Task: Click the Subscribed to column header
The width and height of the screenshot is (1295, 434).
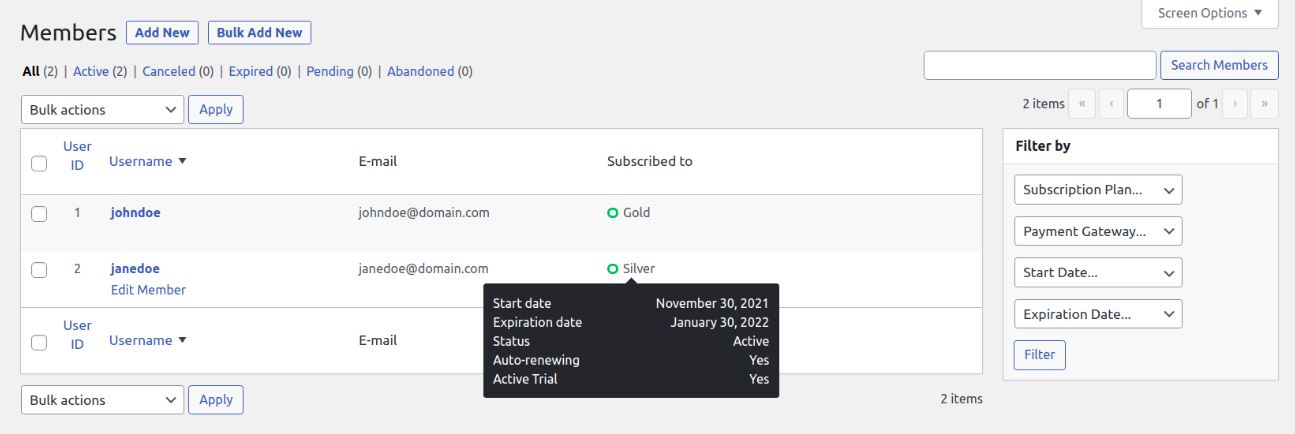Action: pos(650,161)
